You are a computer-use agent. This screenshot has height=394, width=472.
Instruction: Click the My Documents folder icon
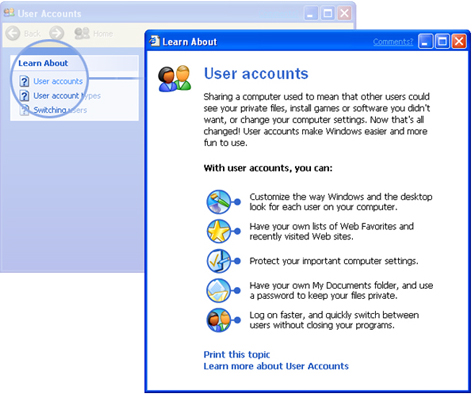(219, 291)
